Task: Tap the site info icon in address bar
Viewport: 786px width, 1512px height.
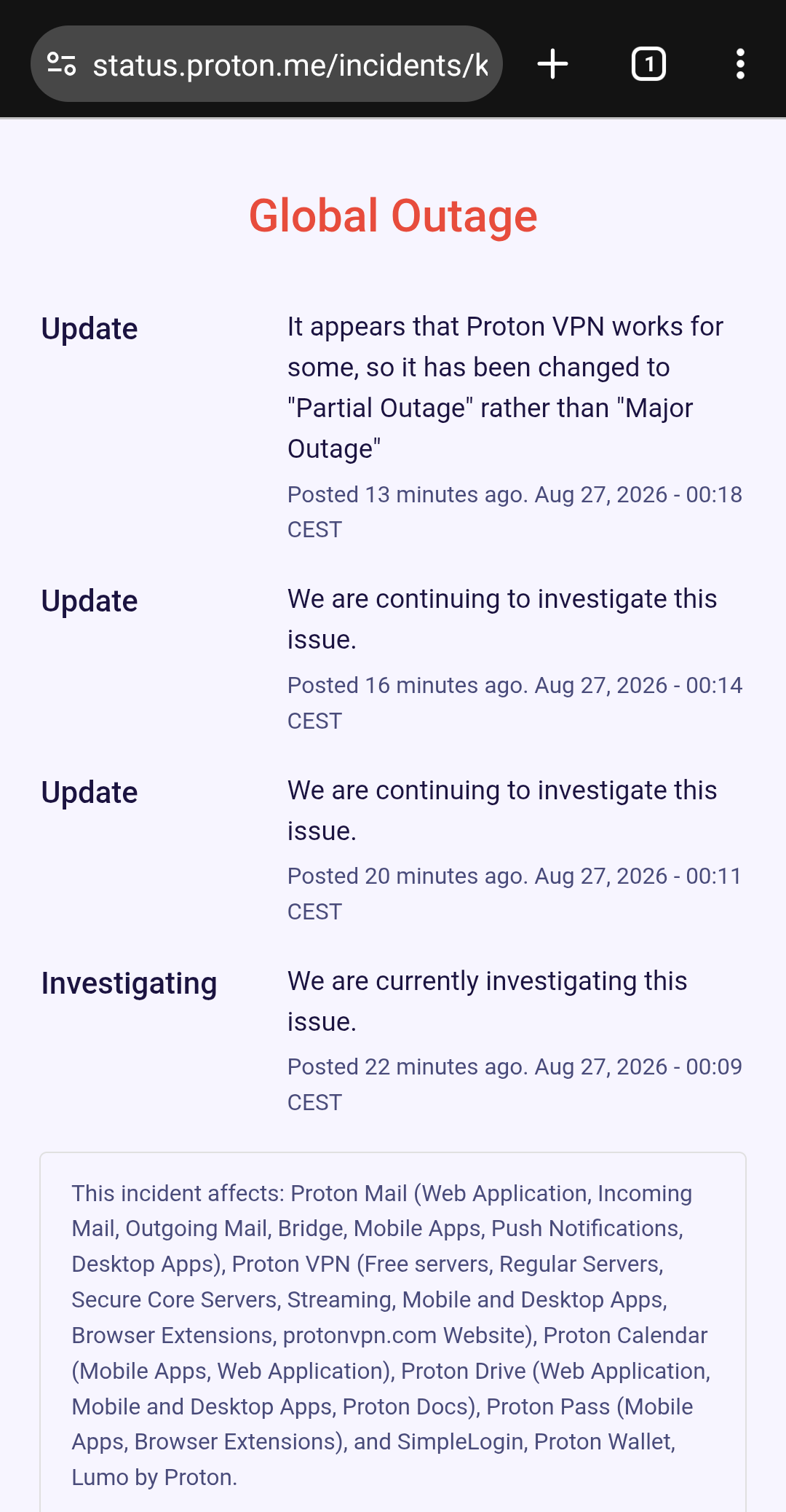Action: coord(62,64)
